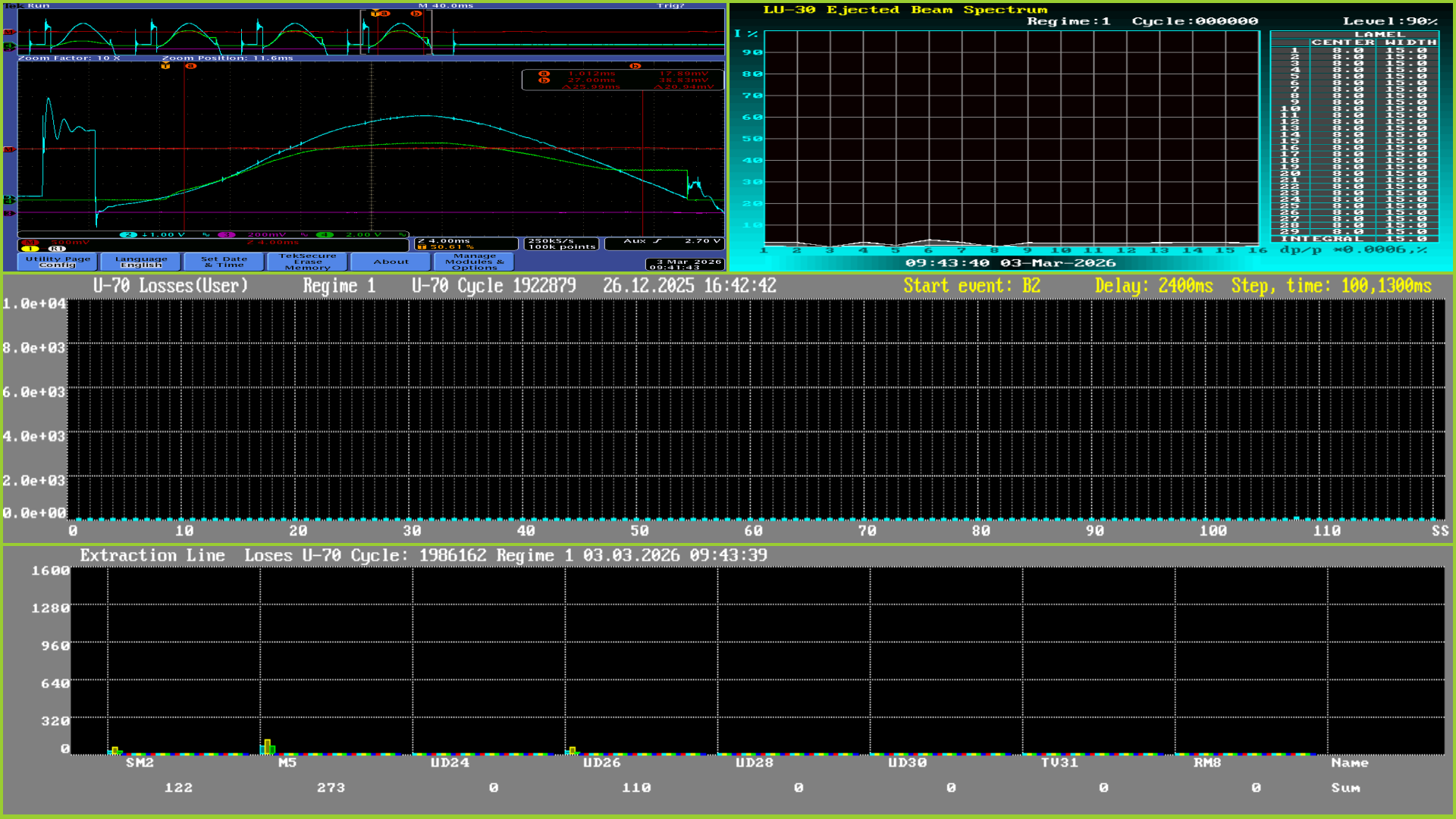Image resolution: width=1456 pixels, height=819 pixels.
Task: Click M5 loss bar in Extraction Line
Action: (267, 746)
